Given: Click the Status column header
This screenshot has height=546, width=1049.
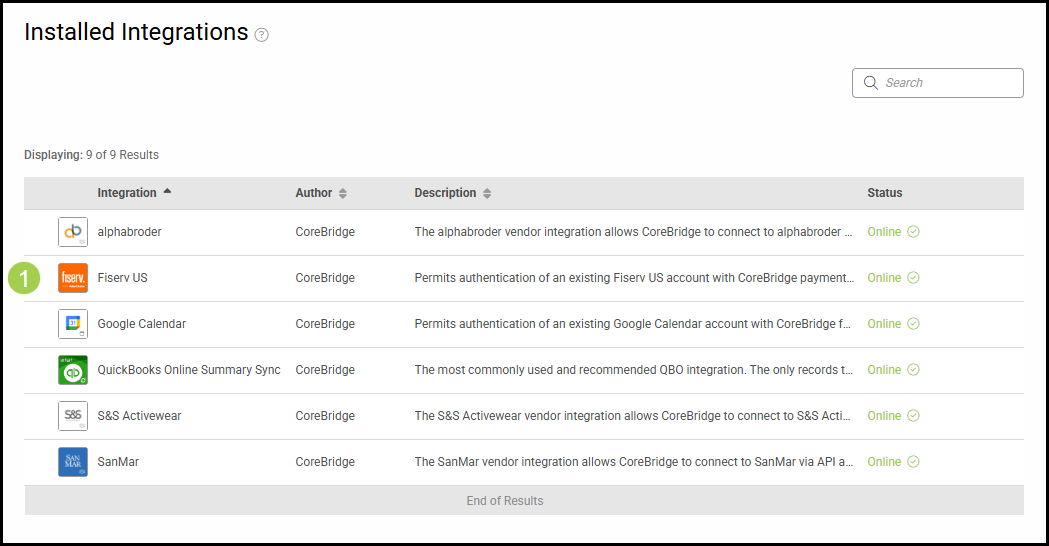Looking at the screenshot, I should (884, 193).
